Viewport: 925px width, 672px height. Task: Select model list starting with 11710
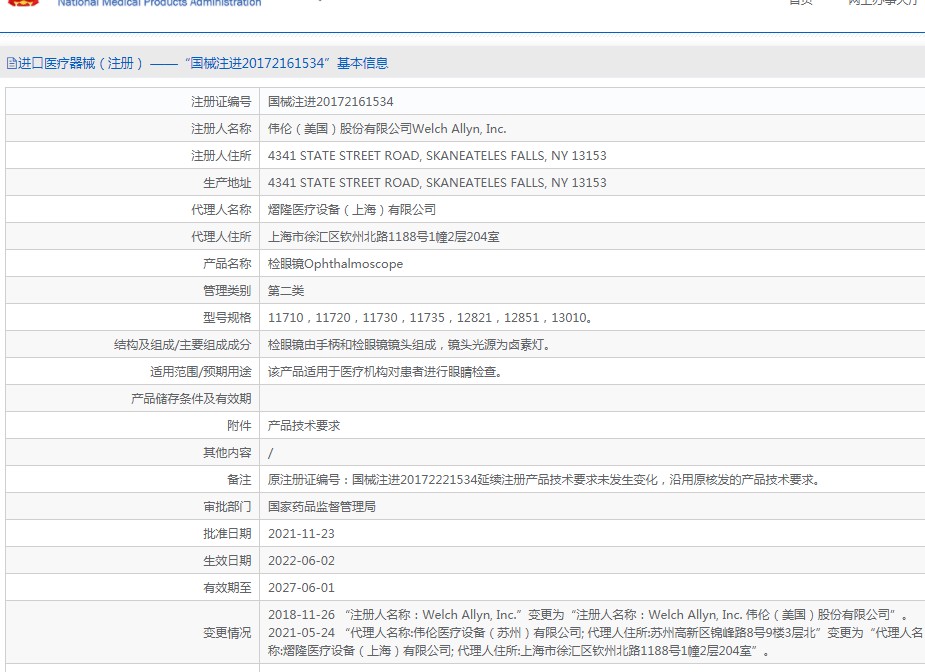pos(430,317)
